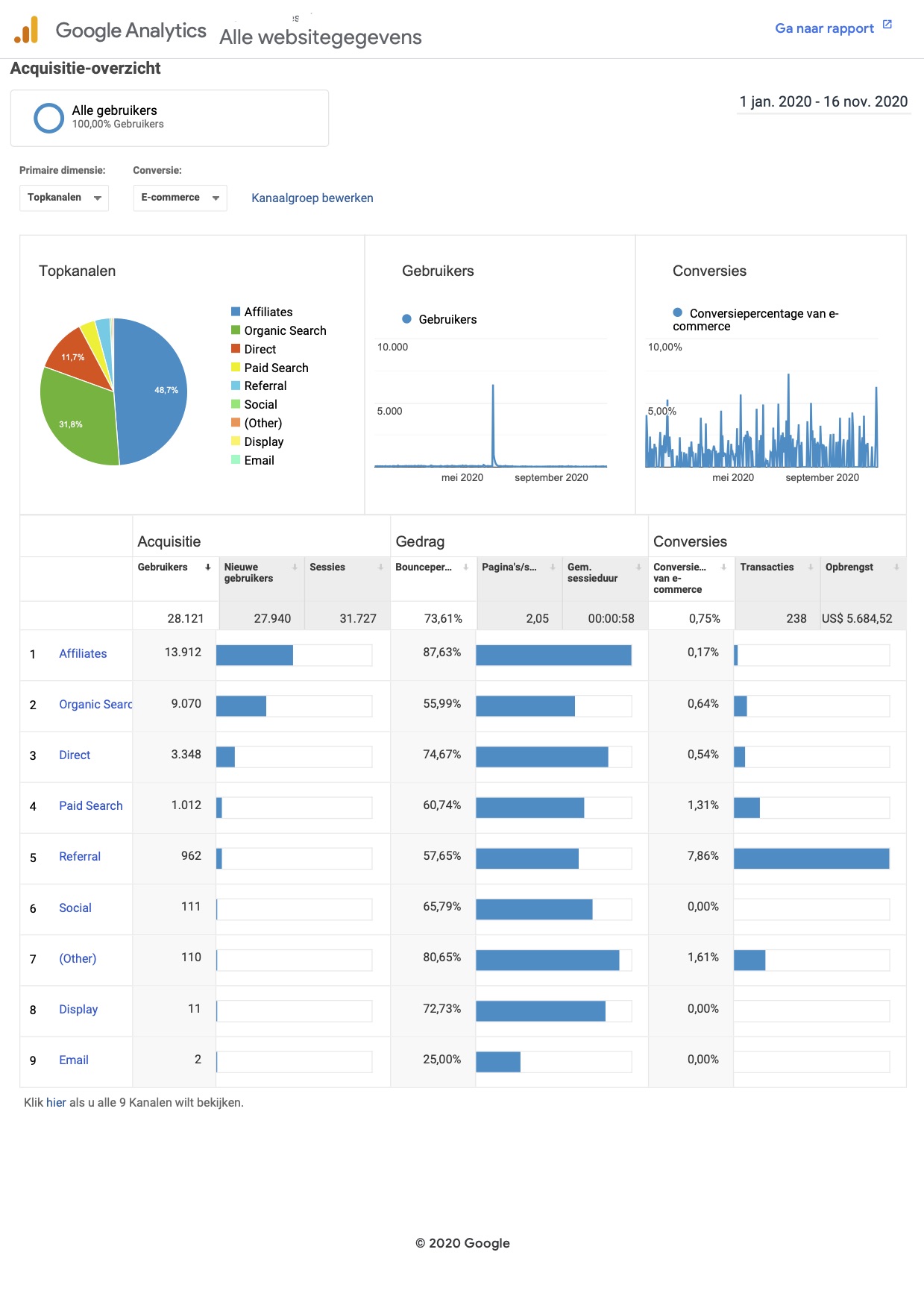Open the Topkanalen primary dimension dropdown
Screen dimensions: 924x1308
(x=64, y=198)
